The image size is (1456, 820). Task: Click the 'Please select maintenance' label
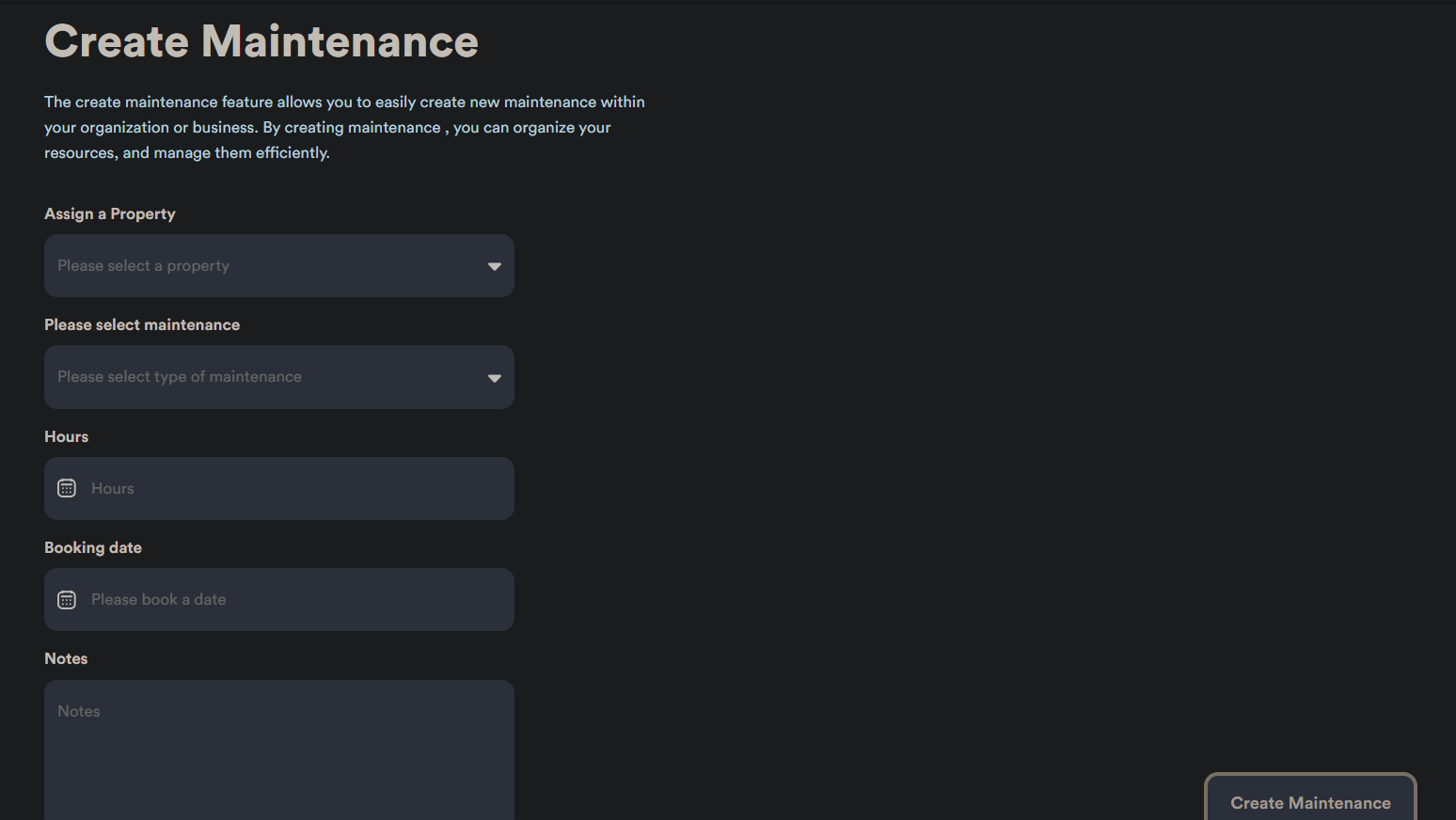[x=142, y=325]
